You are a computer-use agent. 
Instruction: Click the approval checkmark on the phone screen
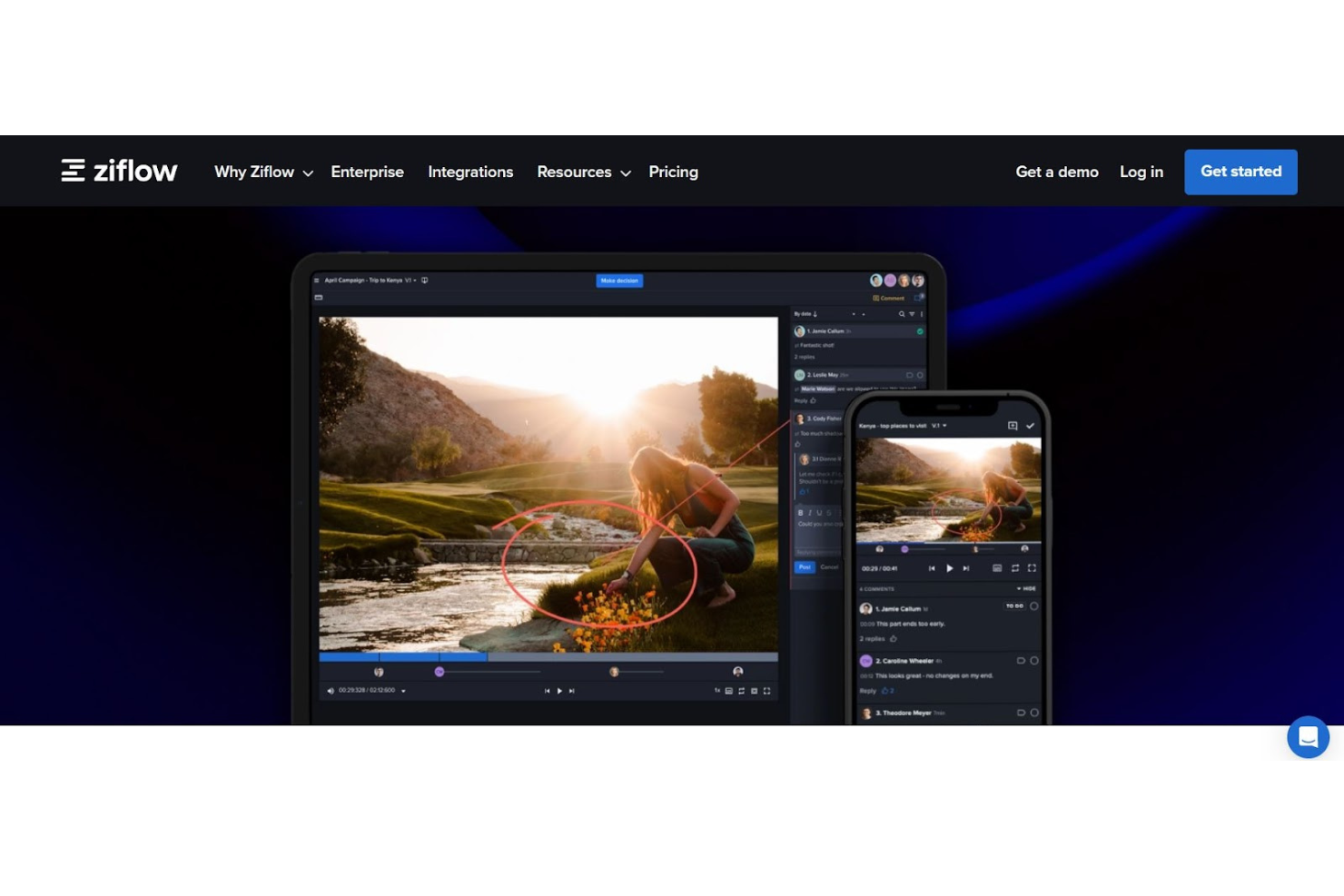pos(1030,424)
